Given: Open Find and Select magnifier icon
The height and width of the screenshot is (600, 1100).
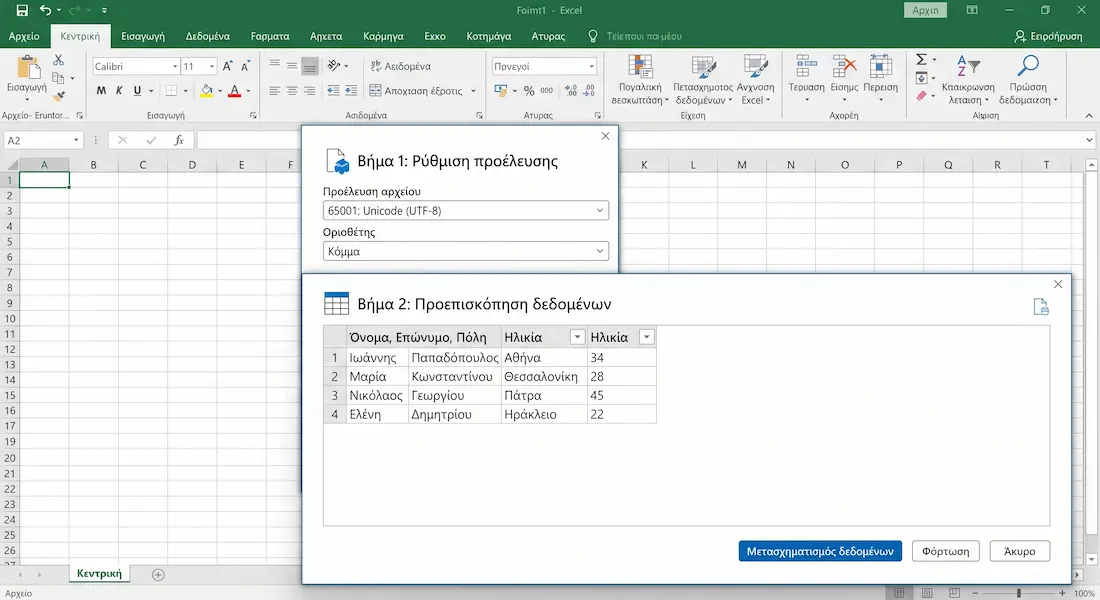Looking at the screenshot, I should 1028,66.
